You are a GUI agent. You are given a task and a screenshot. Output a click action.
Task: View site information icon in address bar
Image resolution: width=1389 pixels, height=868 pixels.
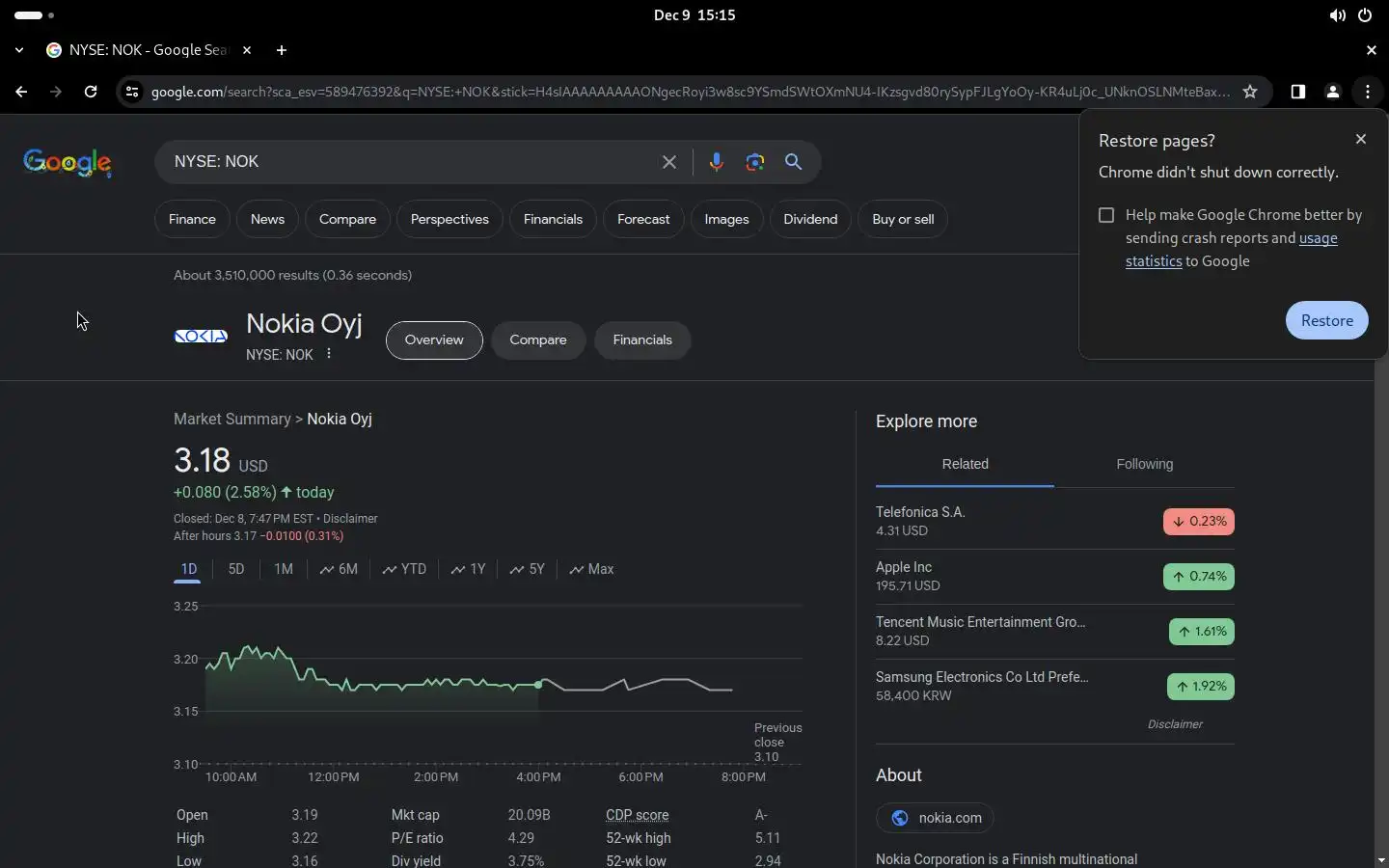click(132, 92)
